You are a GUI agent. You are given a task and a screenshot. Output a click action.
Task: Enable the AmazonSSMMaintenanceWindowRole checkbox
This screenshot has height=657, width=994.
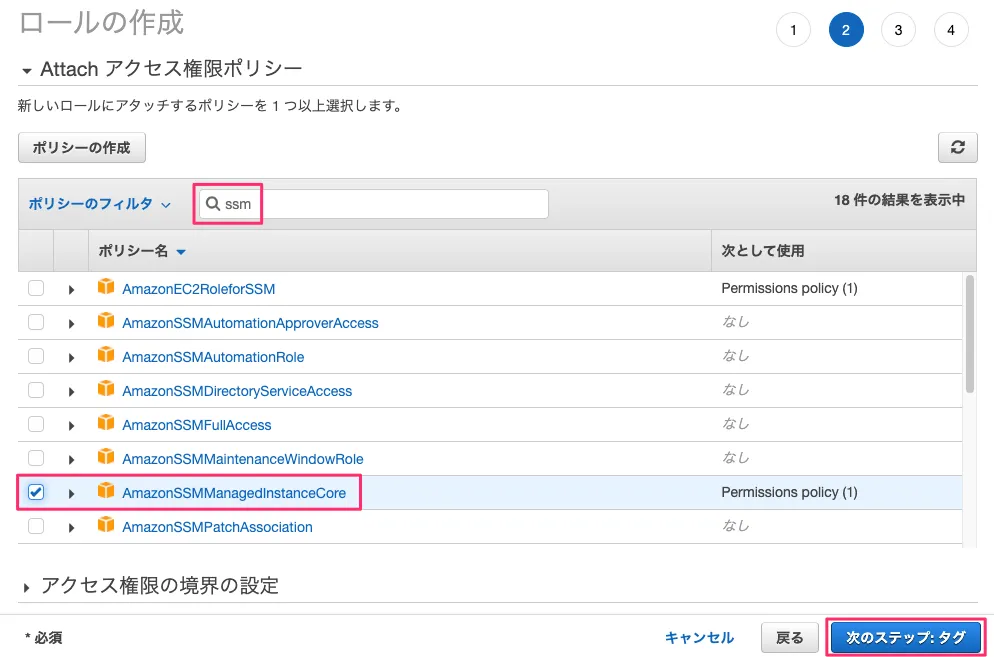(x=36, y=458)
